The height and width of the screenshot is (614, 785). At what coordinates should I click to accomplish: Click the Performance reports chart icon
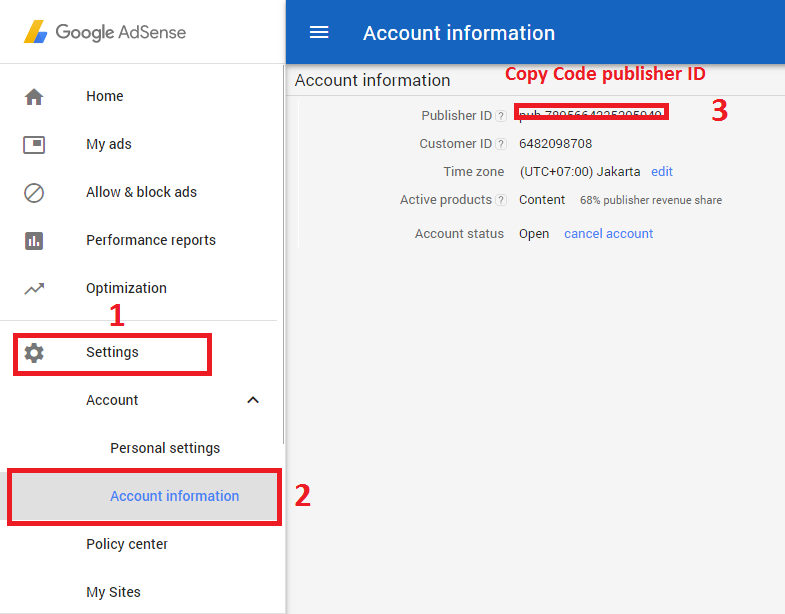34,240
